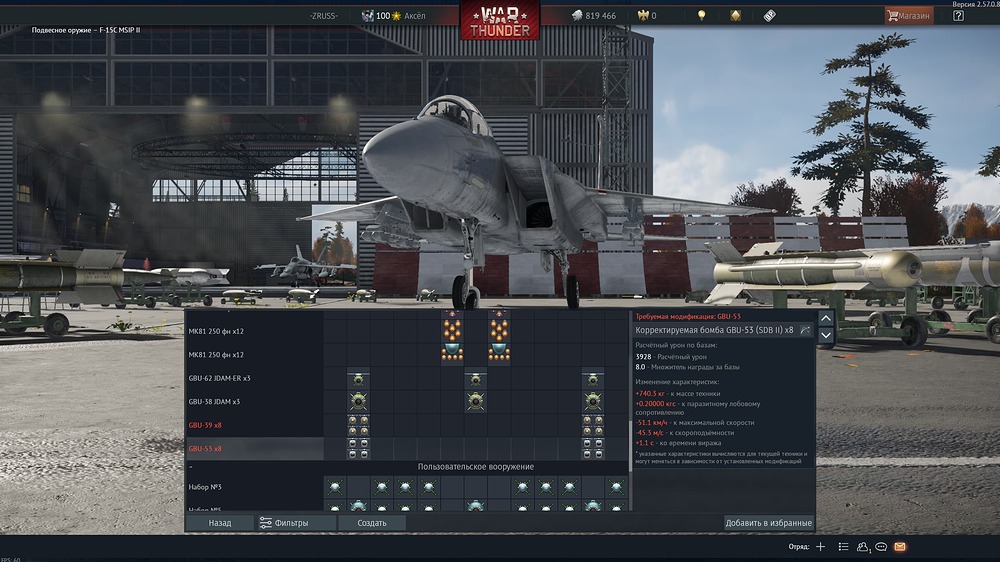1000x562 pixels.
Task: Open the War Thunder logo menu
Action: 500,21
